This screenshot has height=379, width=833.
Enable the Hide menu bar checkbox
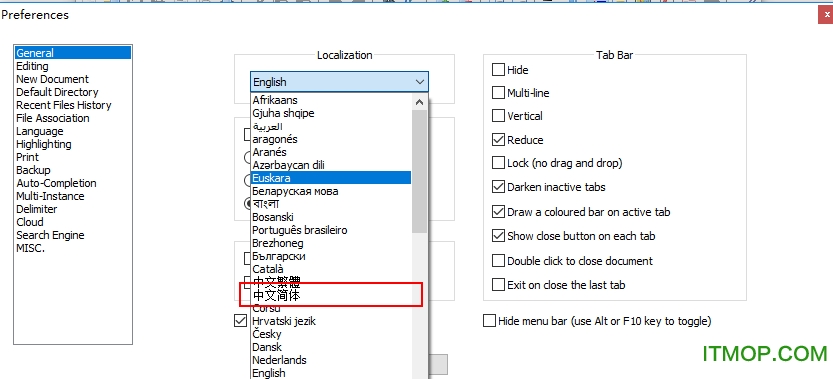(x=489, y=321)
